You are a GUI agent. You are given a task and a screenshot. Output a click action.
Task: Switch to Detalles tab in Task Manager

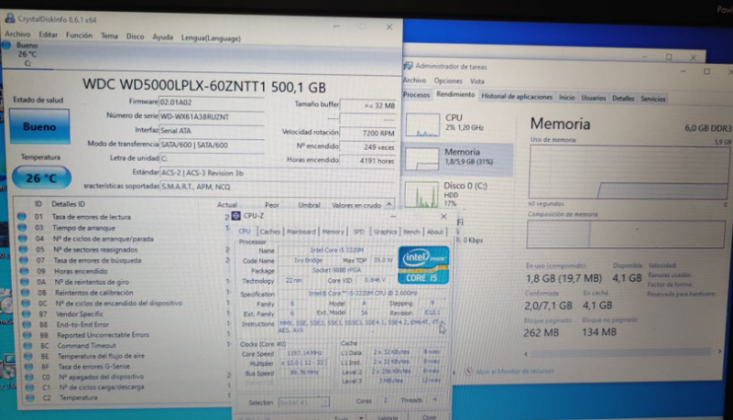tap(623, 98)
